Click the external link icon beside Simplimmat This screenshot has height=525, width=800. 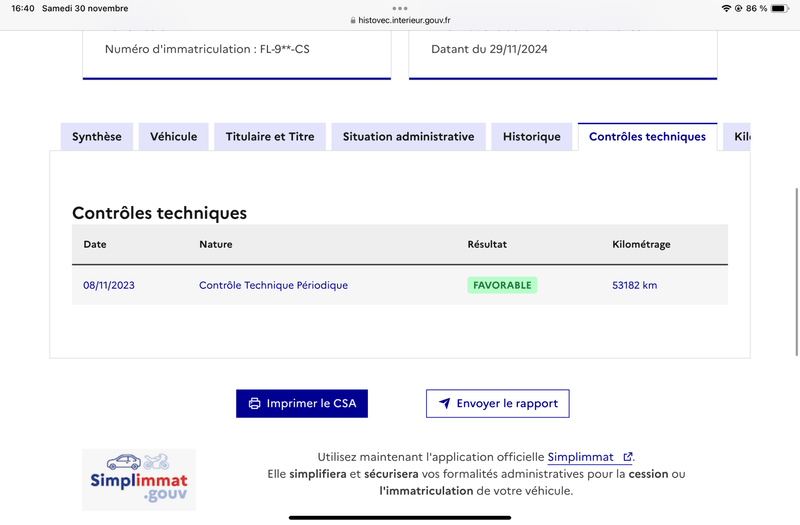(x=628, y=457)
